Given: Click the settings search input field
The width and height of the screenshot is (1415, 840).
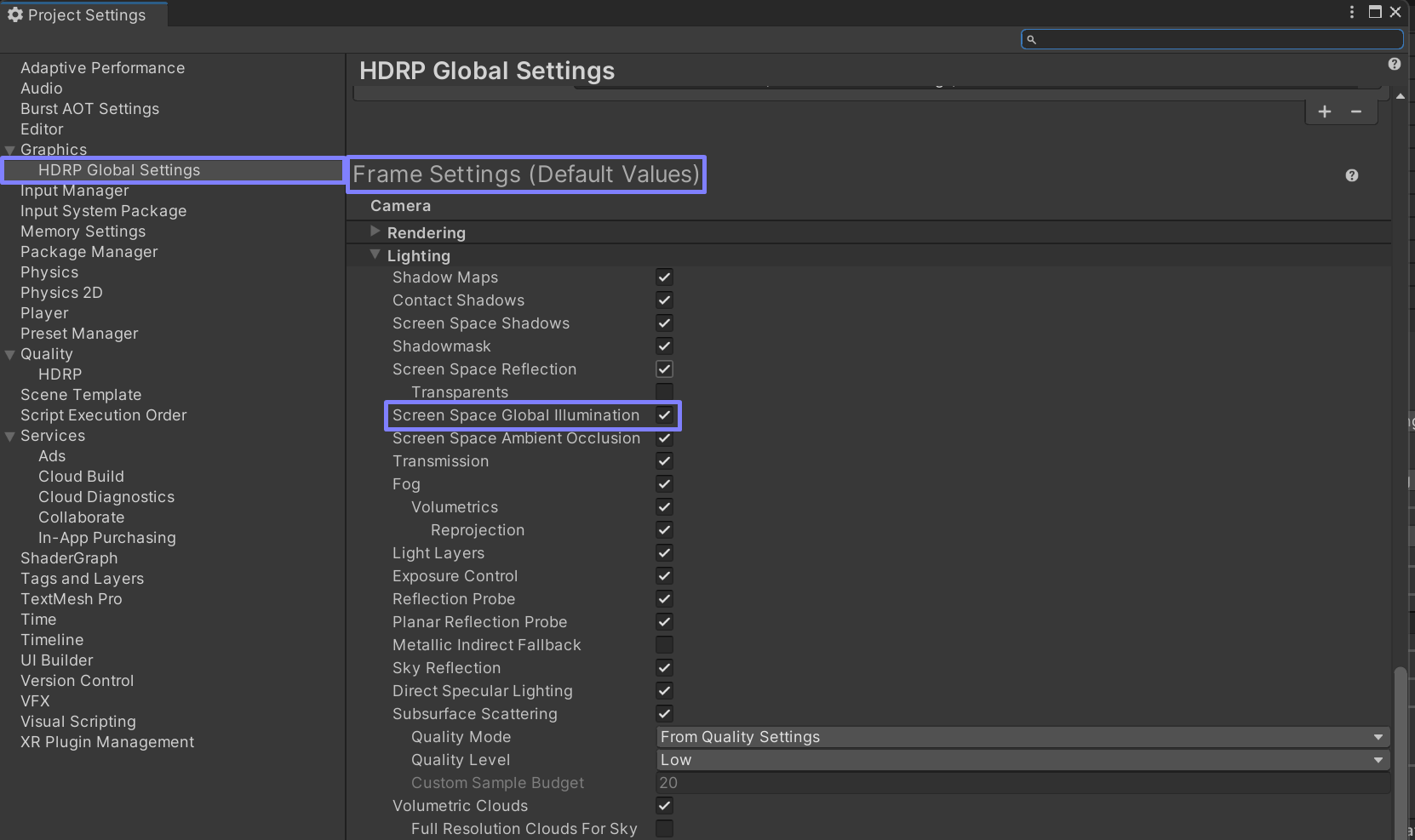Looking at the screenshot, I should (1212, 39).
